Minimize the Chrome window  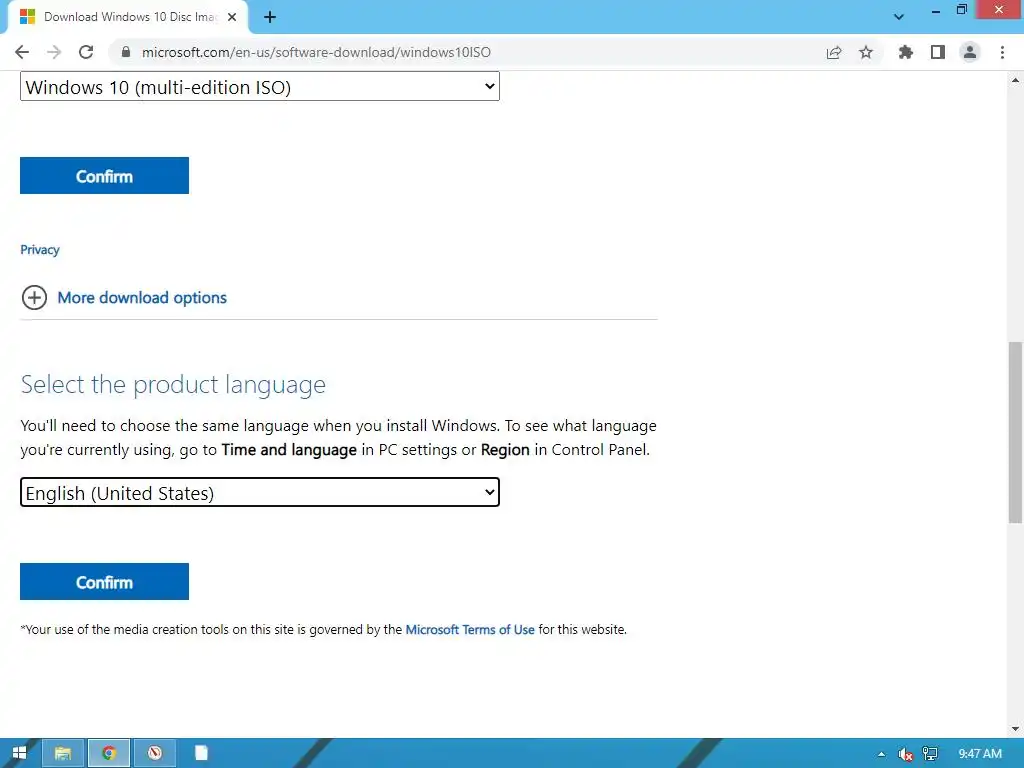(936, 10)
